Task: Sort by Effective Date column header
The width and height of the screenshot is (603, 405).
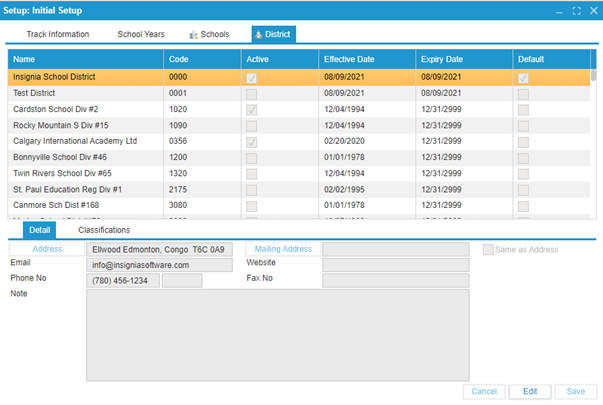Action: pos(366,59)
